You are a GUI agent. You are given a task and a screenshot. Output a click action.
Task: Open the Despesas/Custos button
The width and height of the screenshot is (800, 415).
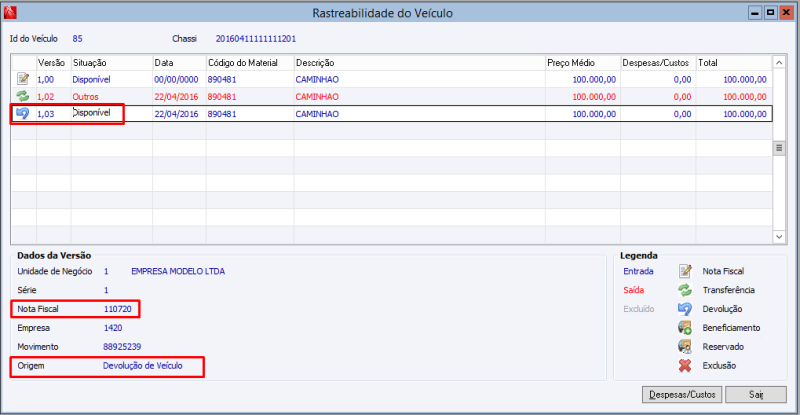point(682,395)
